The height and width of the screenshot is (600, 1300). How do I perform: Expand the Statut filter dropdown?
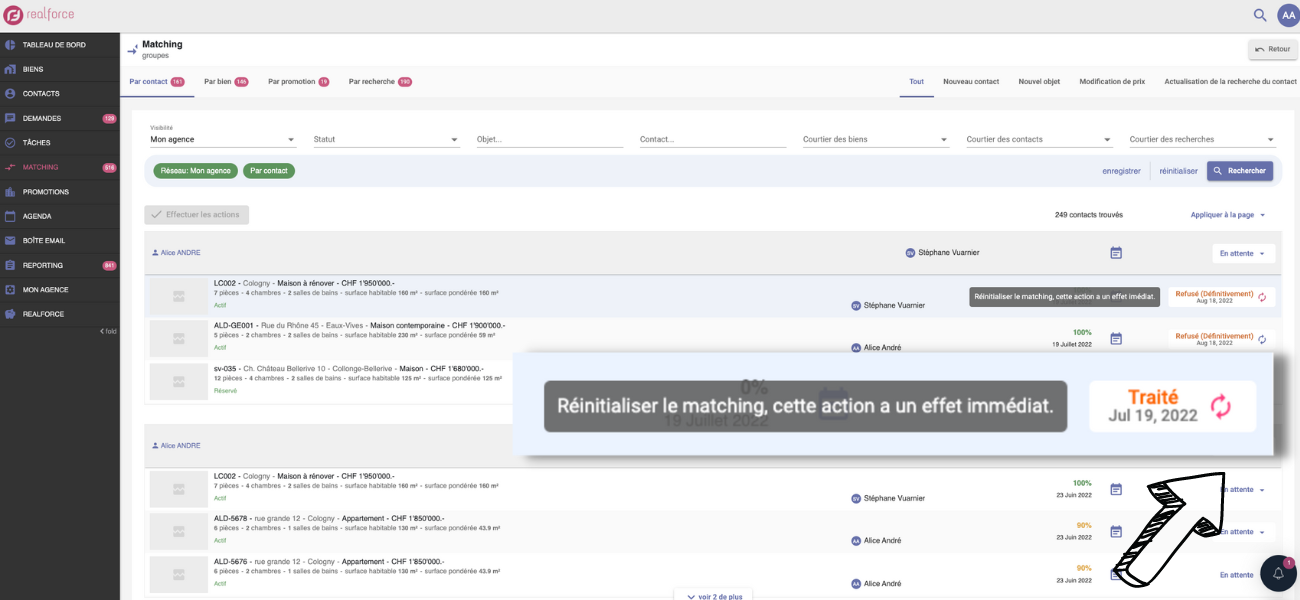386,140
